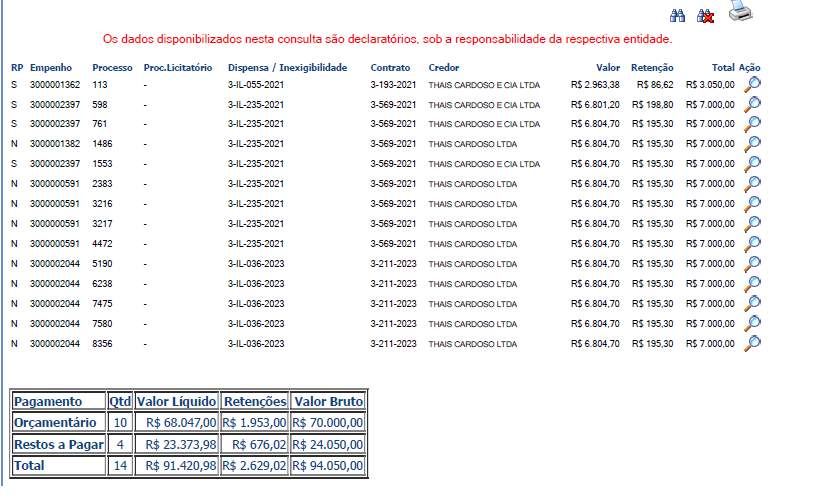Open details magnifier for processo 113
This screenshot has height=498, width=817.
pyautogui.click(x=753, y=84)
